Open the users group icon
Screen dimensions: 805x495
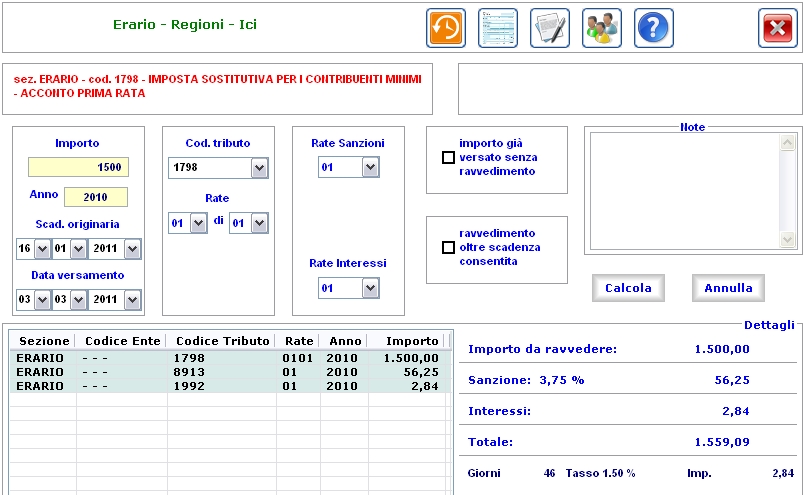click(x=602, y=28)
